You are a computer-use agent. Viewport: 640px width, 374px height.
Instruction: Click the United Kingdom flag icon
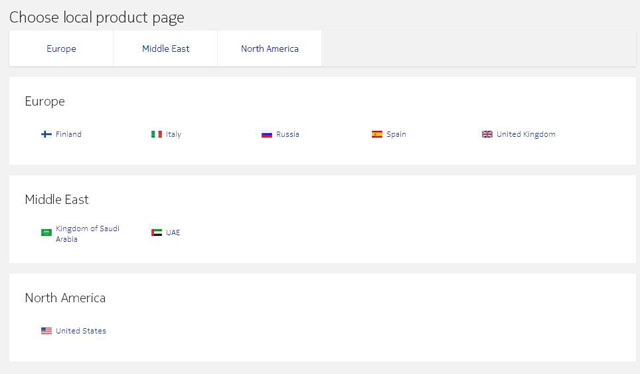(487, 134)
